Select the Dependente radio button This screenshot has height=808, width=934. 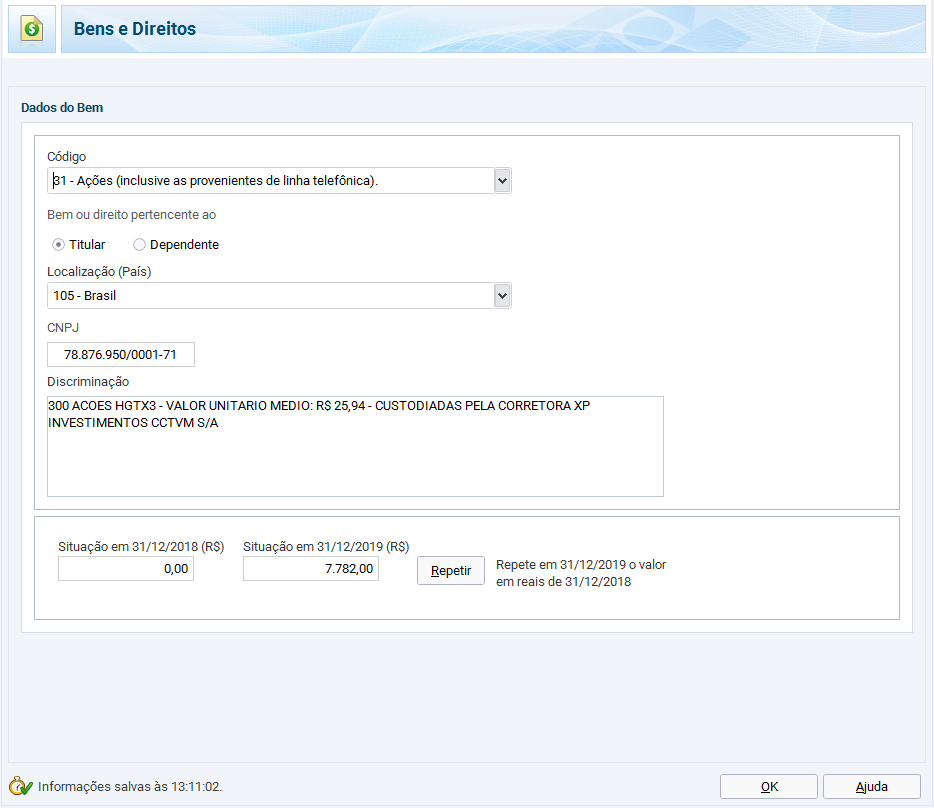pos(140,245)
